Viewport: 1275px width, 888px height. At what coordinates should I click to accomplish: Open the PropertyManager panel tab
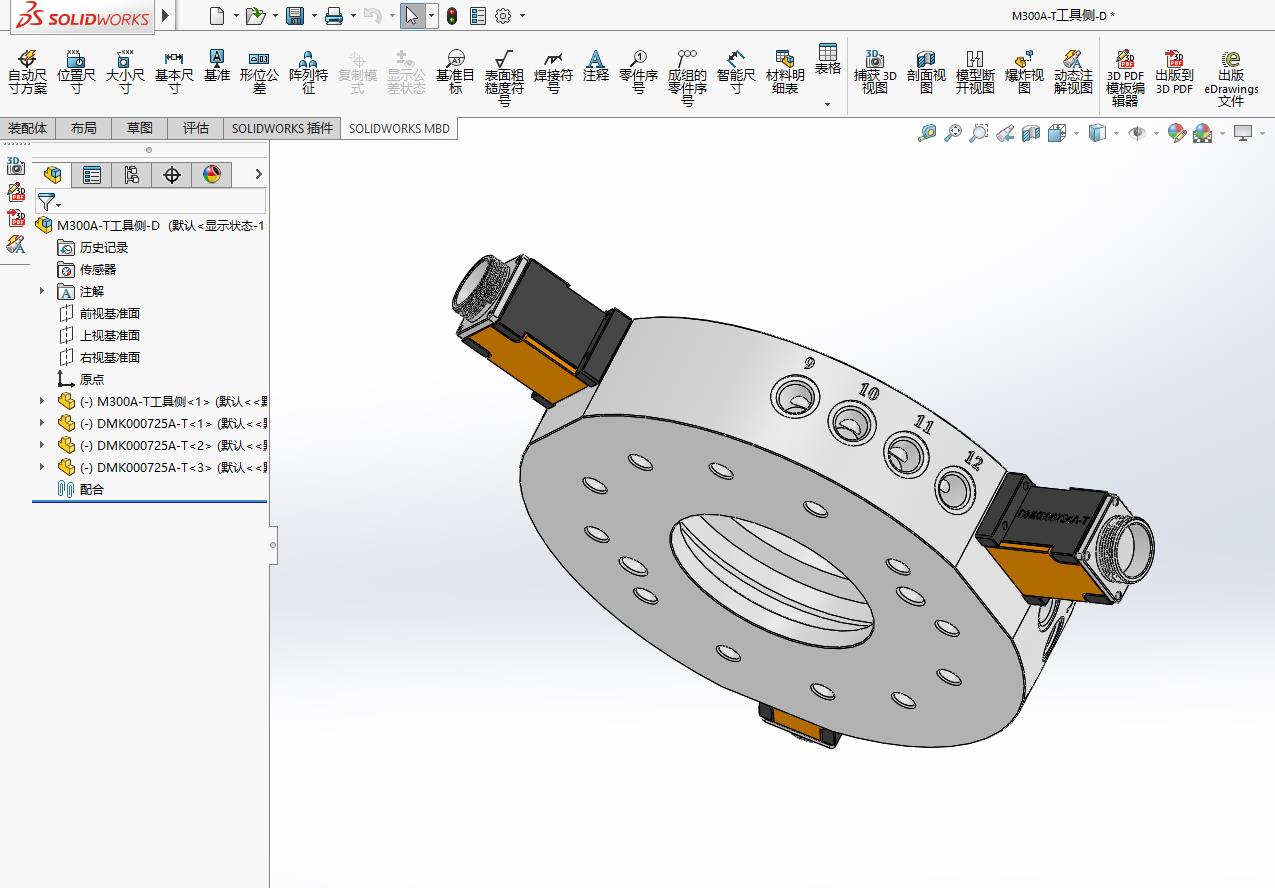point(92,175)
